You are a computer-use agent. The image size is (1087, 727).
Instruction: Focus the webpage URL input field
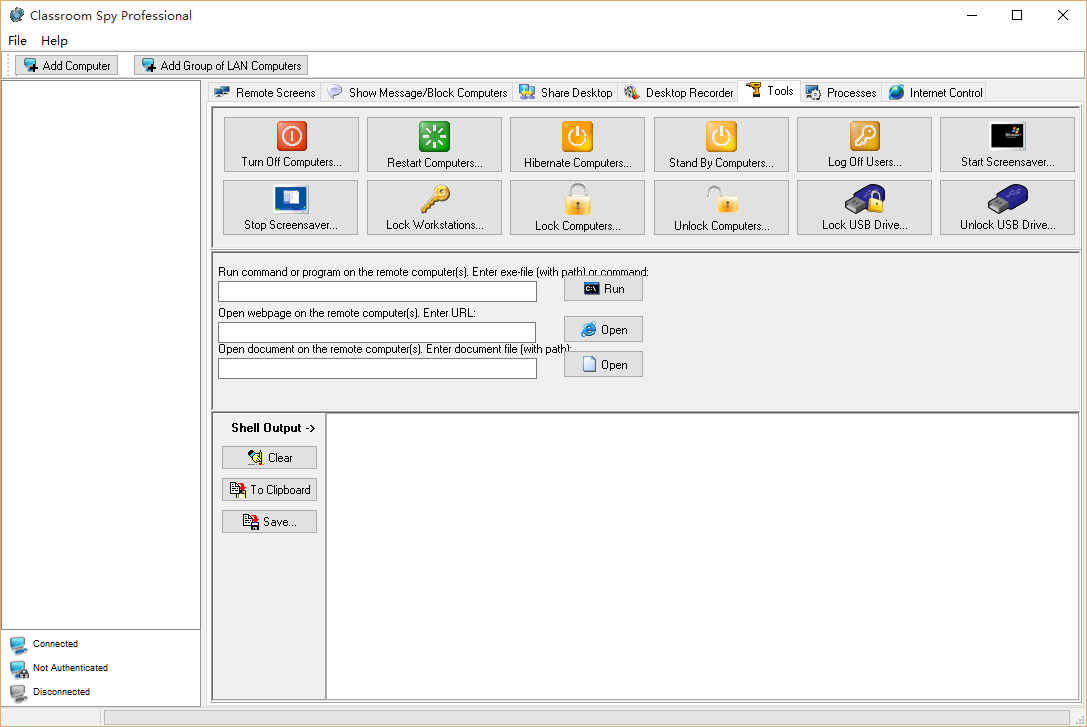tap(377, 333)
